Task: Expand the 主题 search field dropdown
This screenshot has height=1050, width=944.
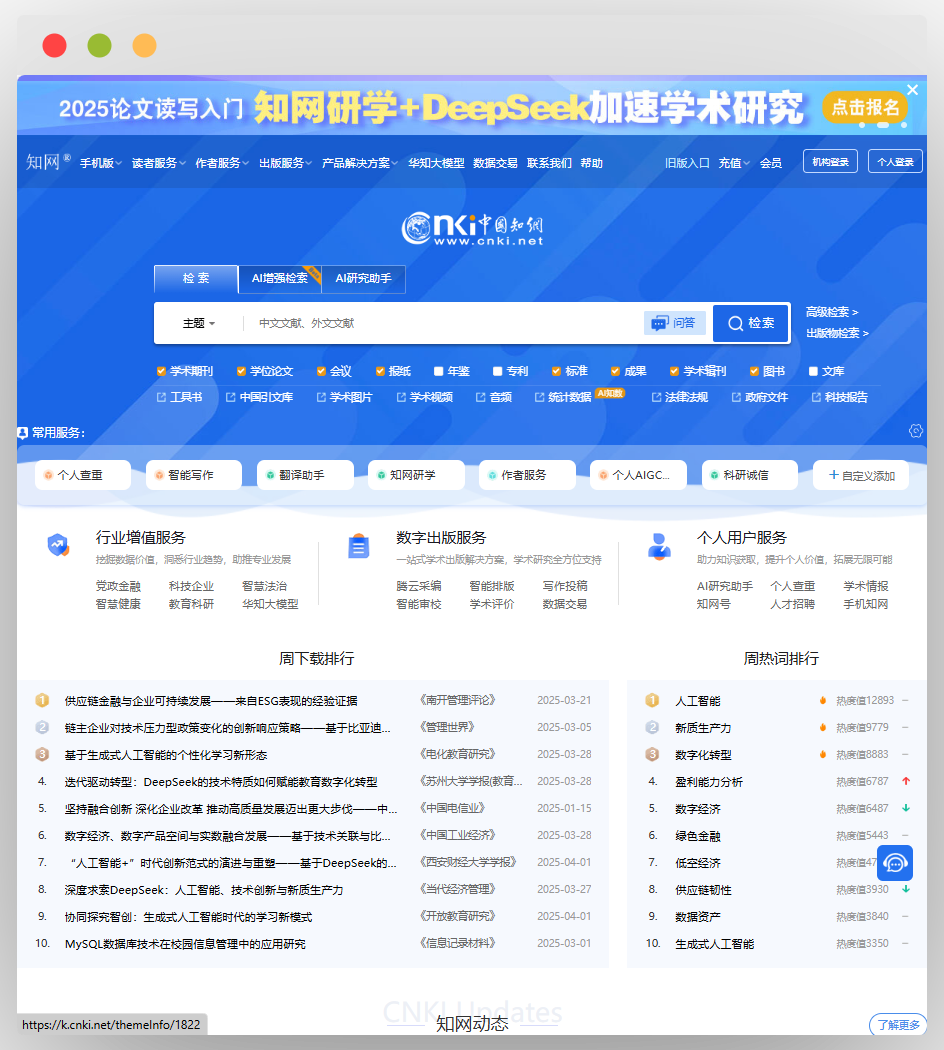Action: 199,323
